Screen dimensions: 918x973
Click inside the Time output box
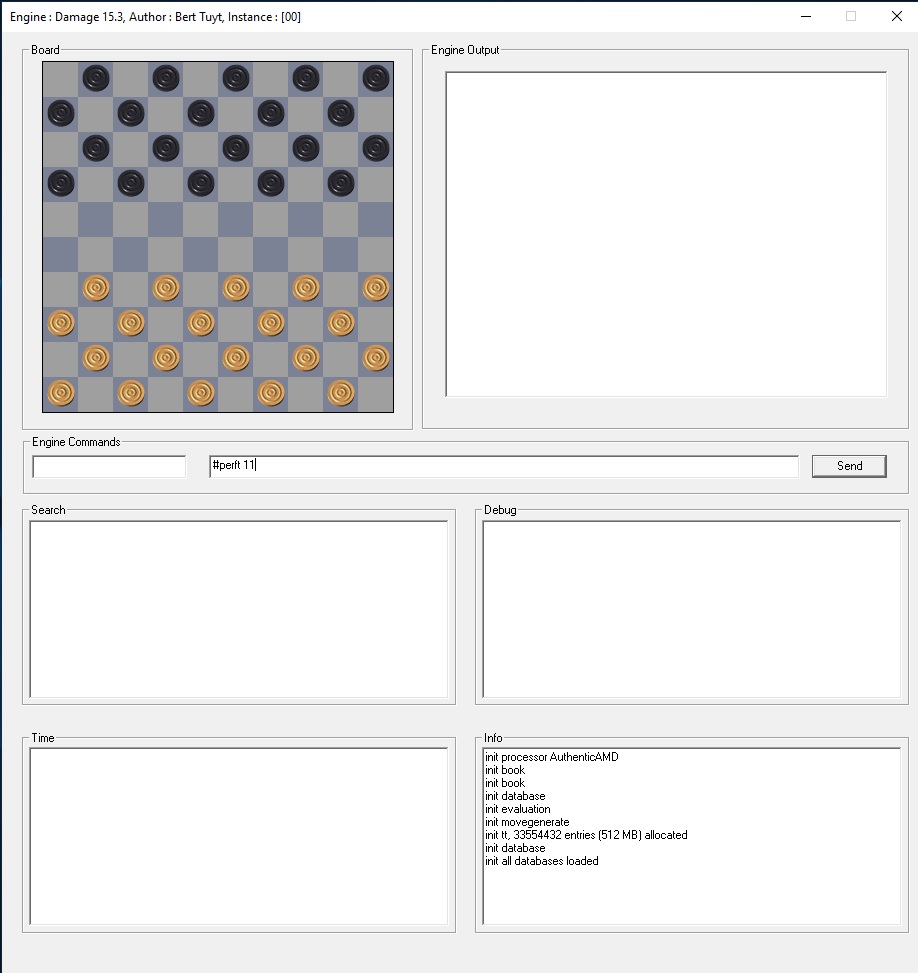(238, 836)
